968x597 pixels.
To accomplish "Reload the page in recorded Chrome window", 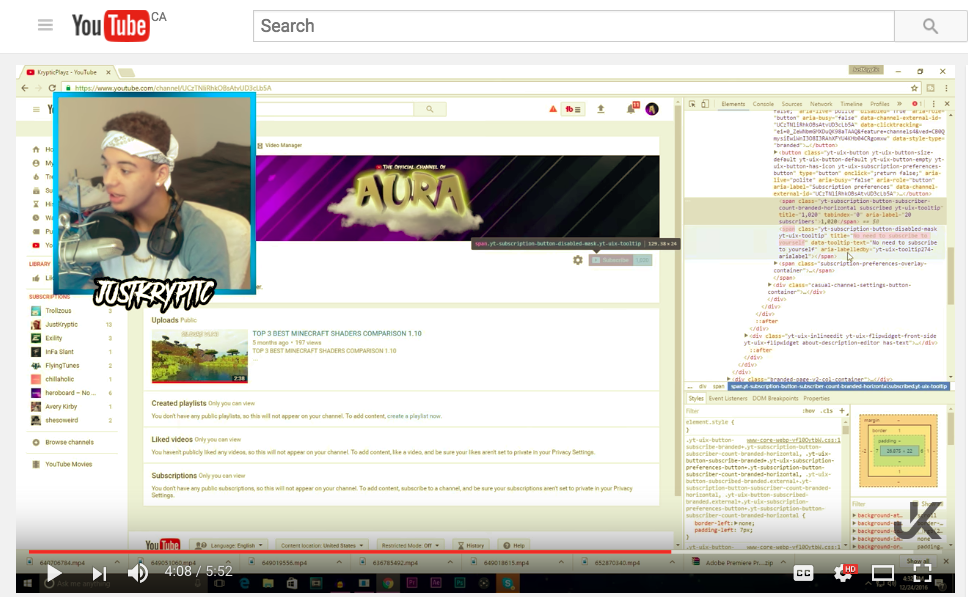I will coord(52,88).
